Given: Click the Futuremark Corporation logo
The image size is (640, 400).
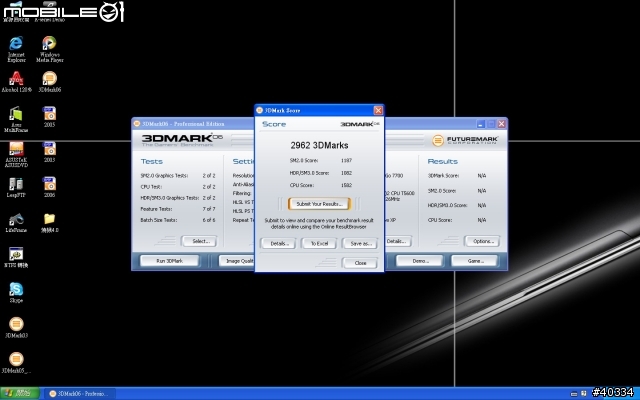Looking at the screenshot, I should point(465,140).
